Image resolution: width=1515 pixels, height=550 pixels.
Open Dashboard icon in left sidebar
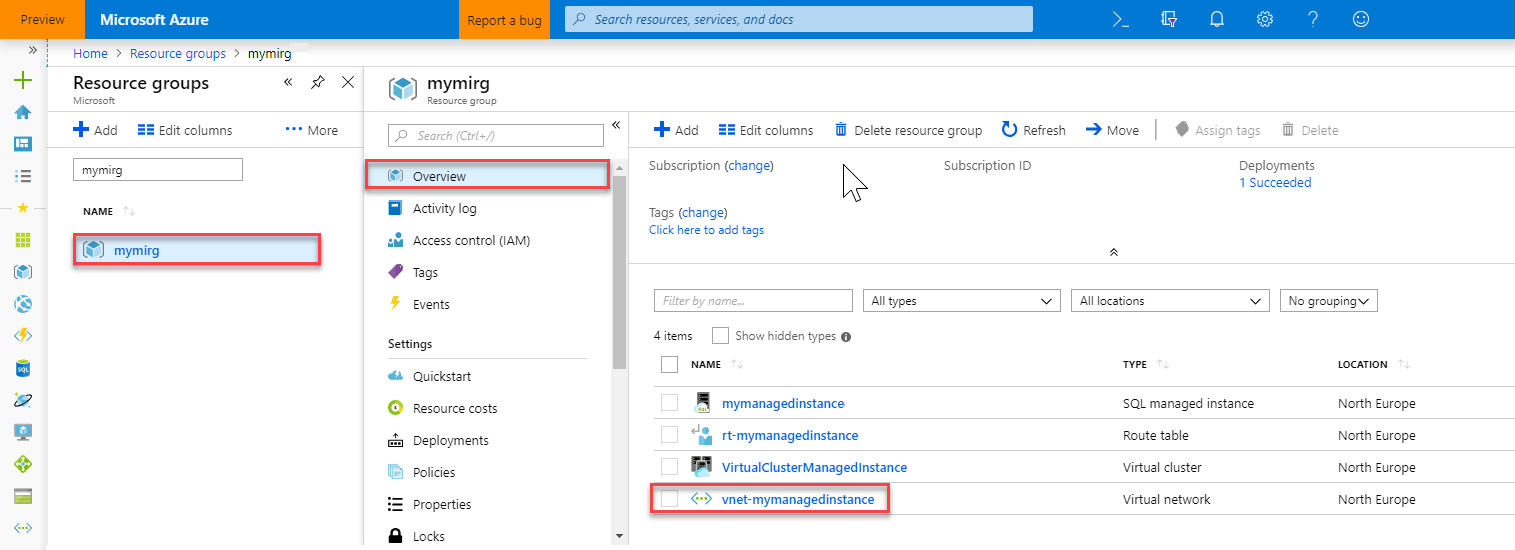pyautogui.click(x=23, y=144)
